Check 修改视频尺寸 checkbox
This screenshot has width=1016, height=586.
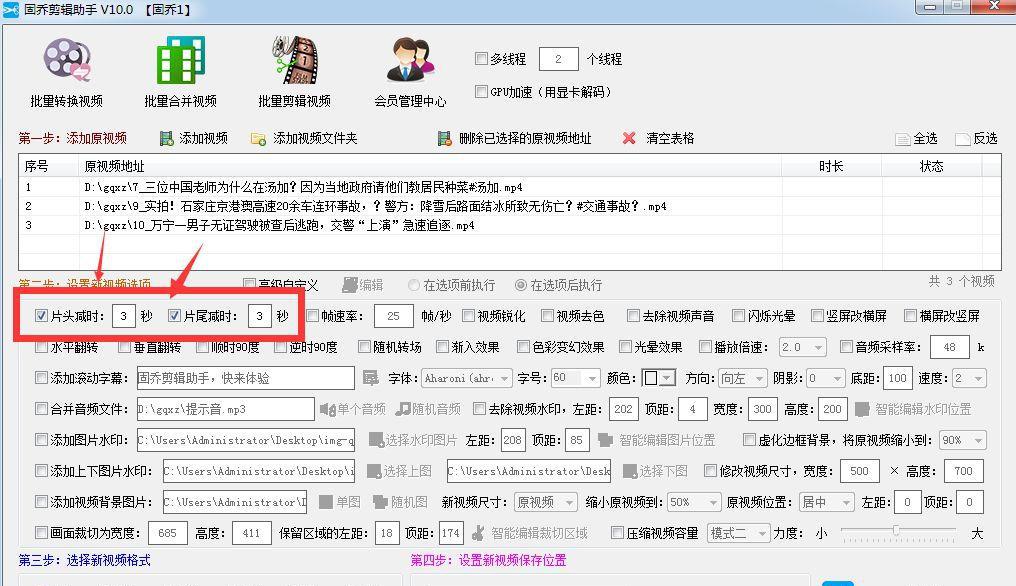(x=710, y=471)
